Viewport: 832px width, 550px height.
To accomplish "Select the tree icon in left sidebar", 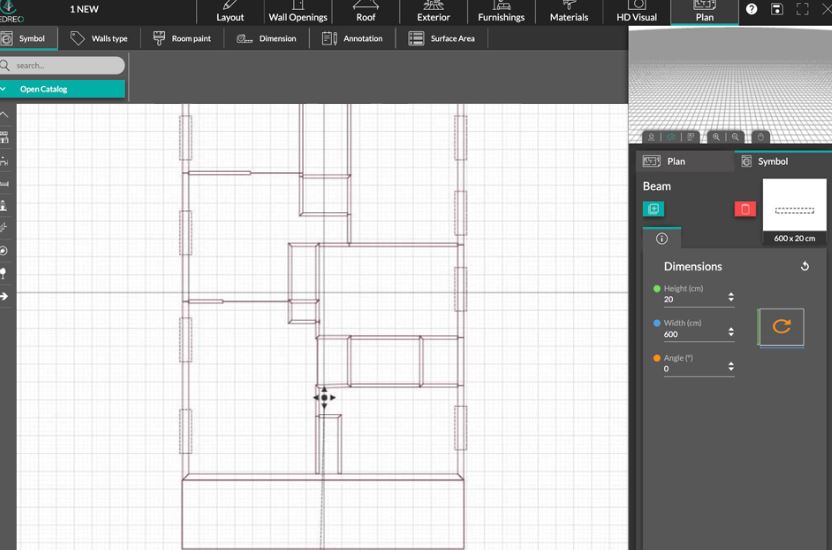I will pos(4,273).
